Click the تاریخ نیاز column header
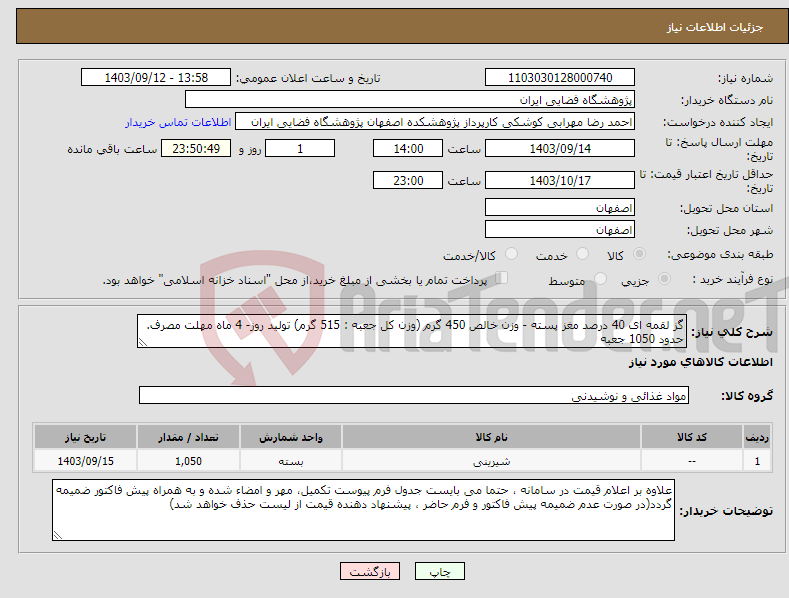Viewport: 789px width, 598px height. (x=85, y=437)
